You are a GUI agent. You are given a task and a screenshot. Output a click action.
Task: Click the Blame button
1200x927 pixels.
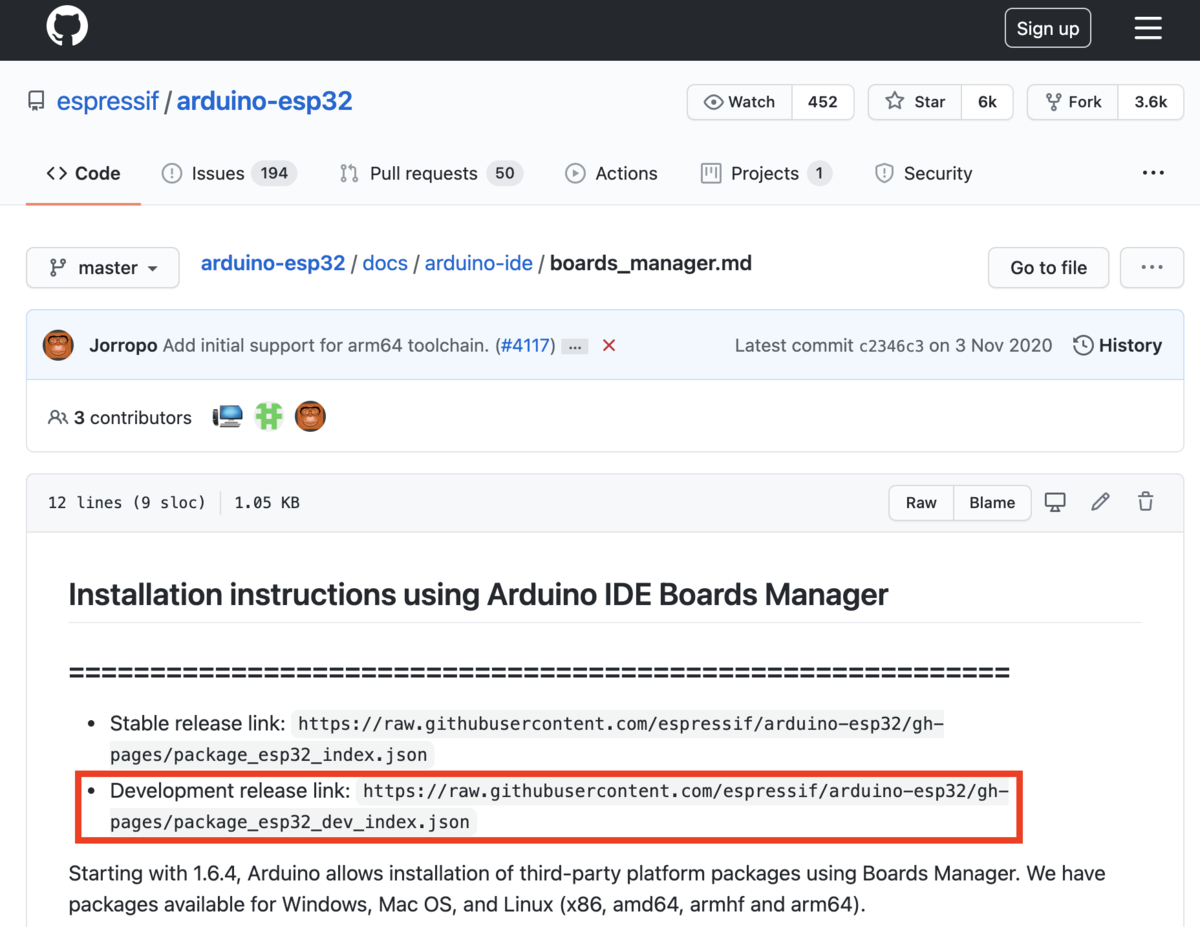[992, 503]
